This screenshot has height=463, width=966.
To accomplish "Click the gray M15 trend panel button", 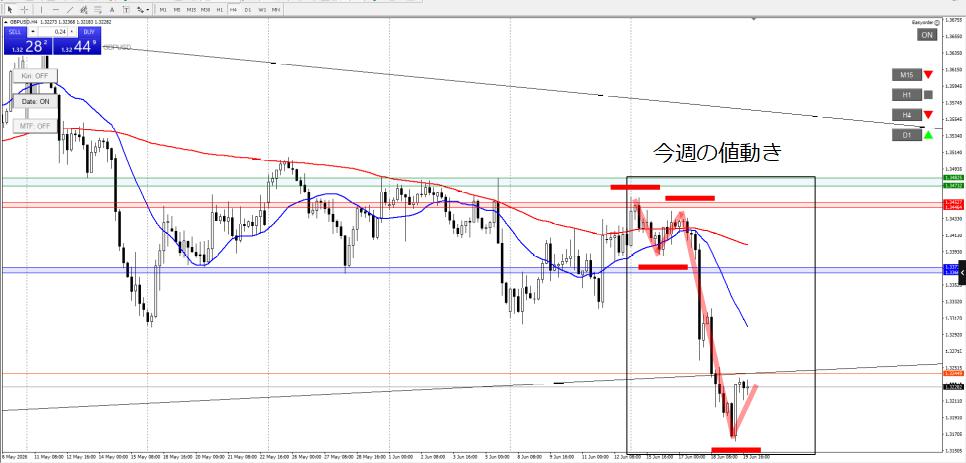I will 906,75.
